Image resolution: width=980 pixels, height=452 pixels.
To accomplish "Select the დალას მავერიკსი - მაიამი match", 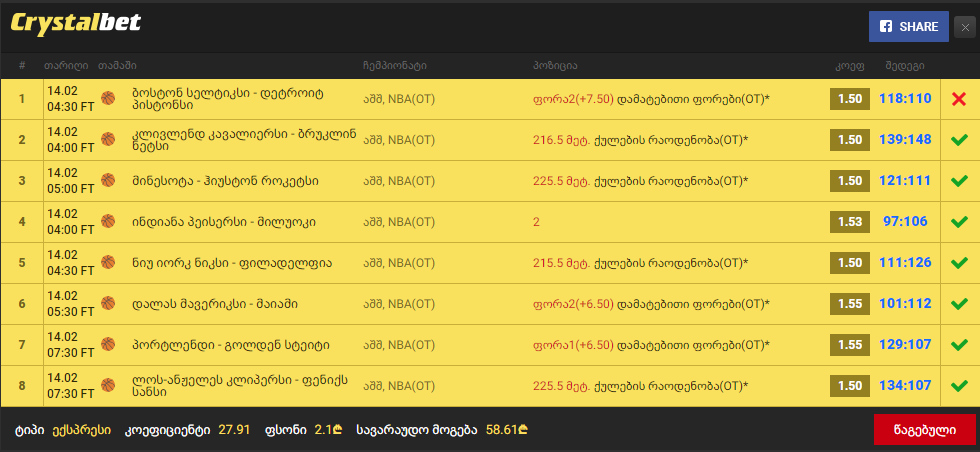I will (215, 304).
